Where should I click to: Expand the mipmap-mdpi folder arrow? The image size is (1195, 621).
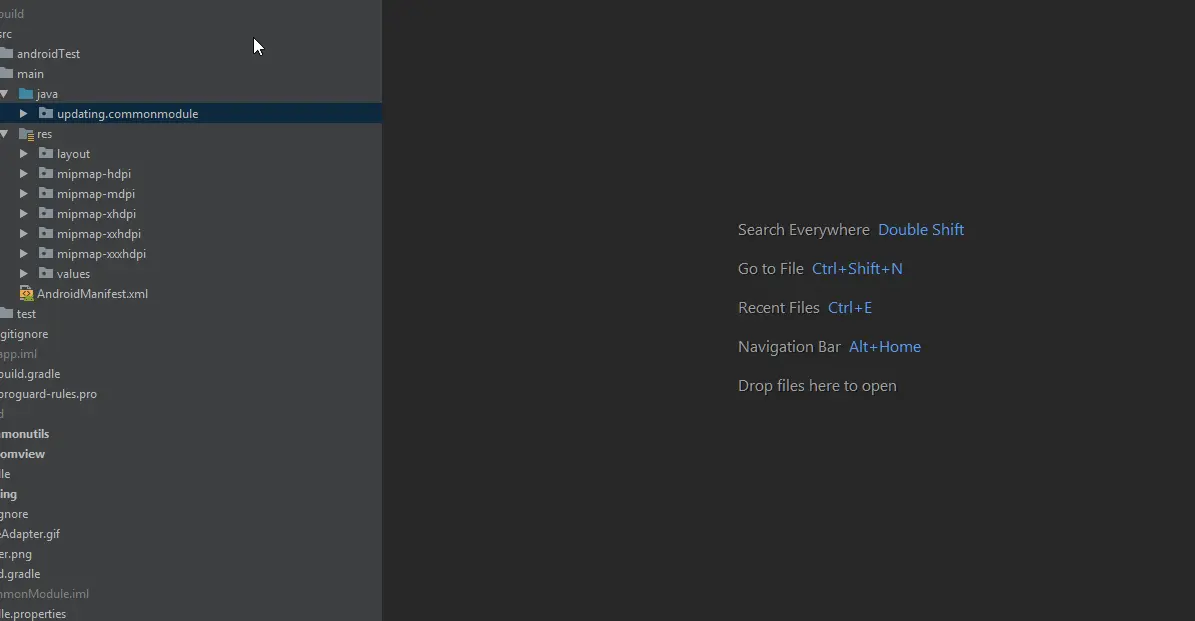[24, 194]
